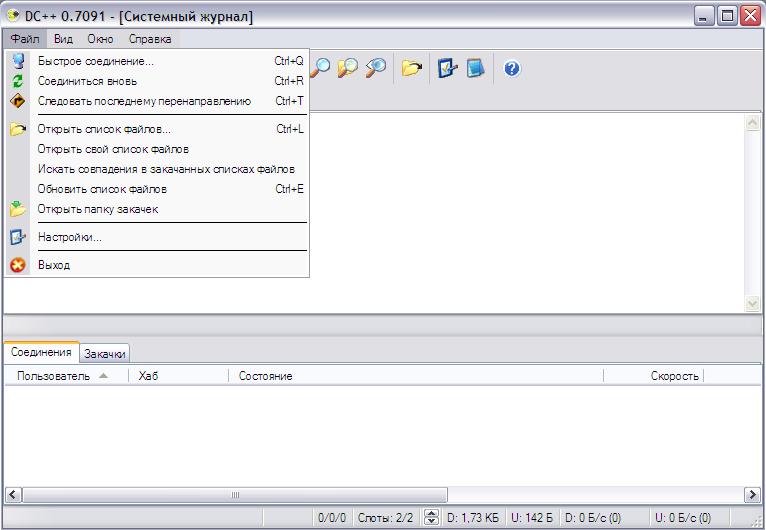Choose Открыть папку закачек
This screenshot has width=766, height=530.
(x=97, y=209)
